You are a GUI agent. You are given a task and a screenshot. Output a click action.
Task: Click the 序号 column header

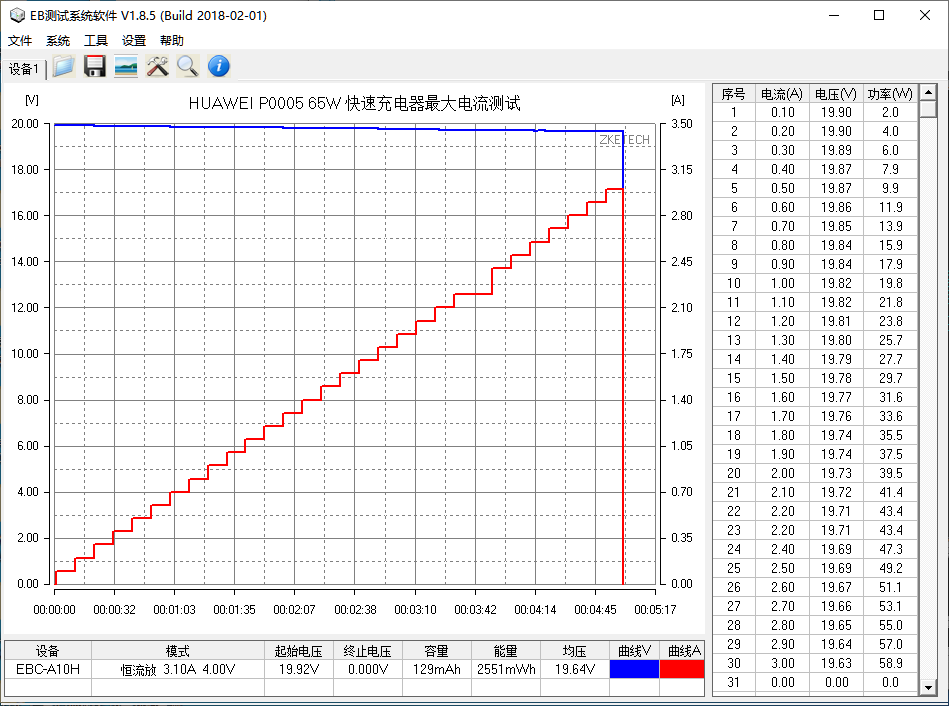733,94
